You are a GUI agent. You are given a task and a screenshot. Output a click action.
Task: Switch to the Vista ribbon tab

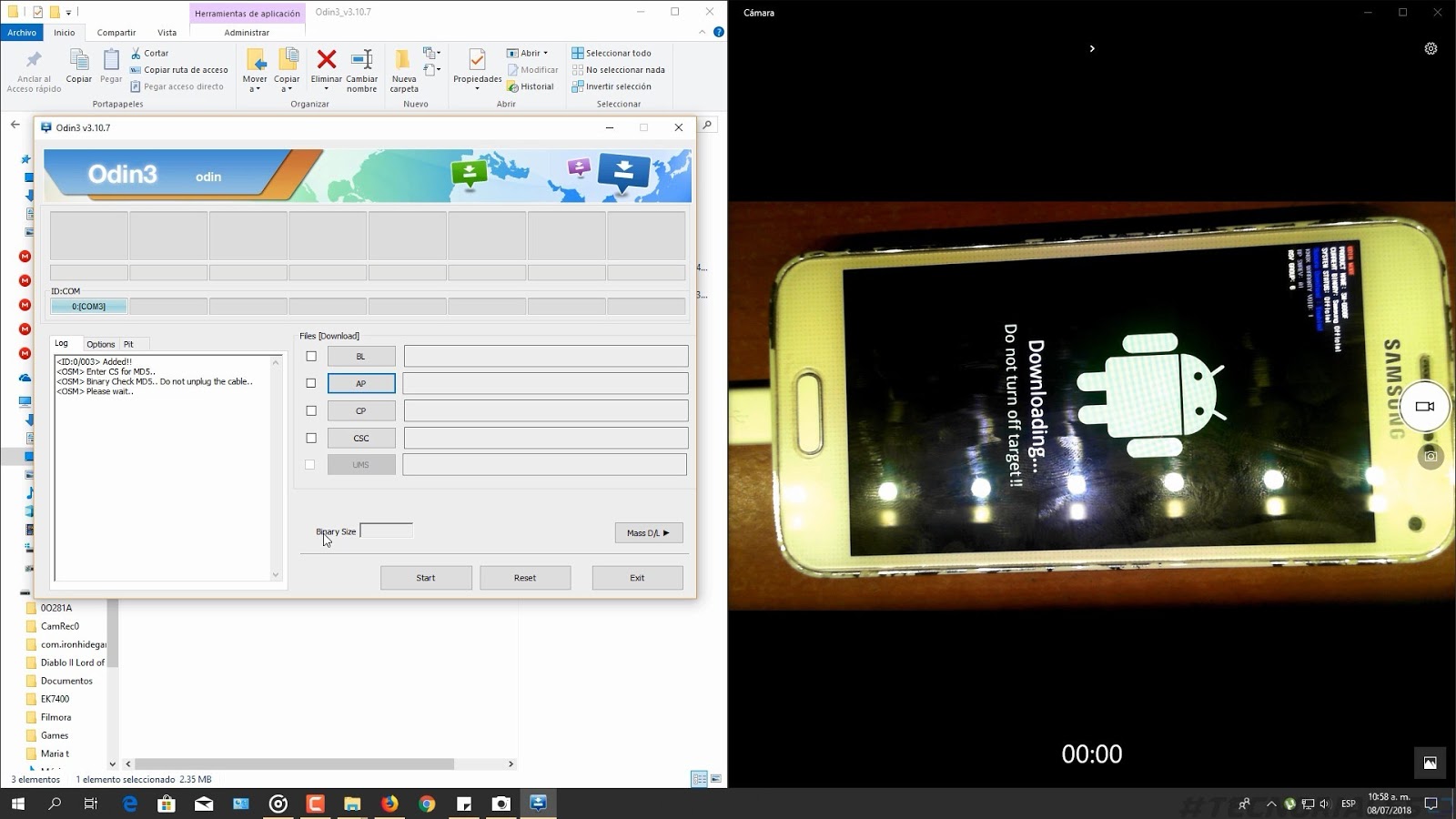[167, 32]
